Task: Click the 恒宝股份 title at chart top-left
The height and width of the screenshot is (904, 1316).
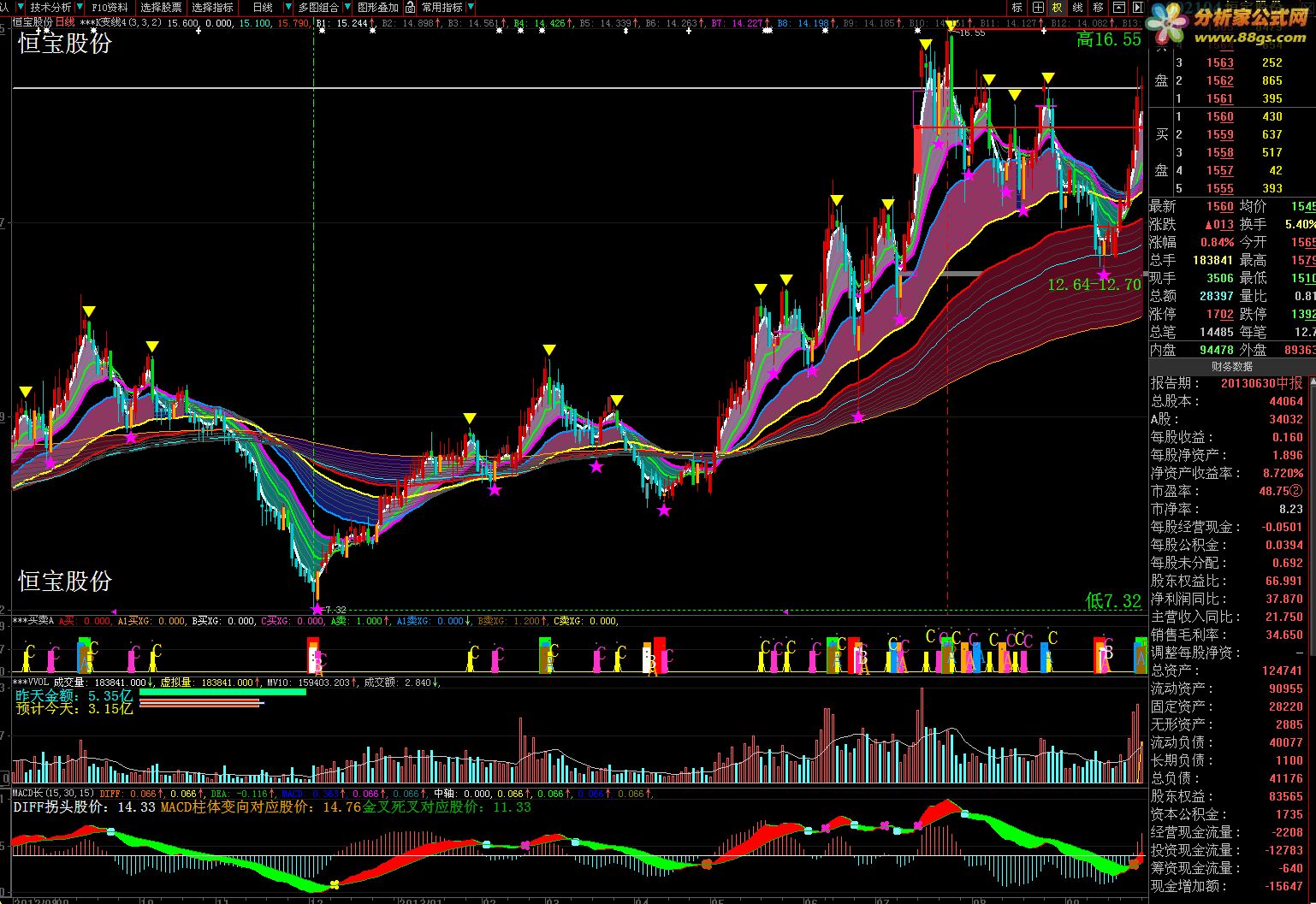Action: pos(65,43)
